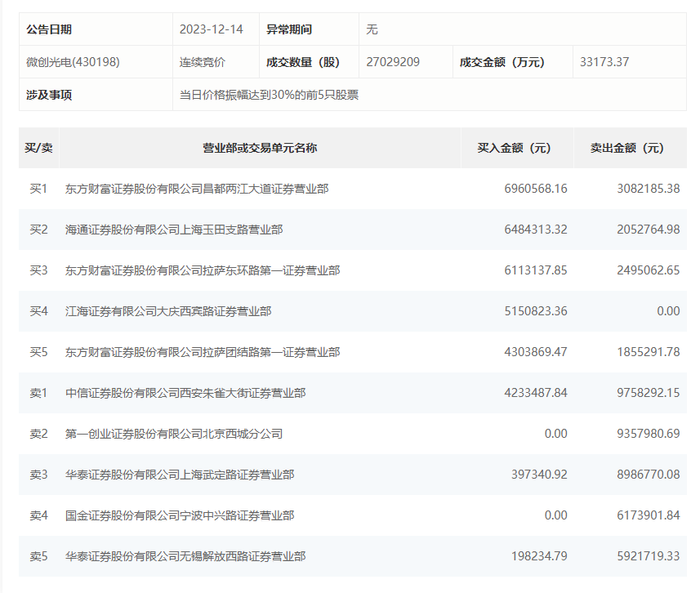Select the 0.00 buy amount in 卖4 row
The image size is (700, 593).
[556, 516]
